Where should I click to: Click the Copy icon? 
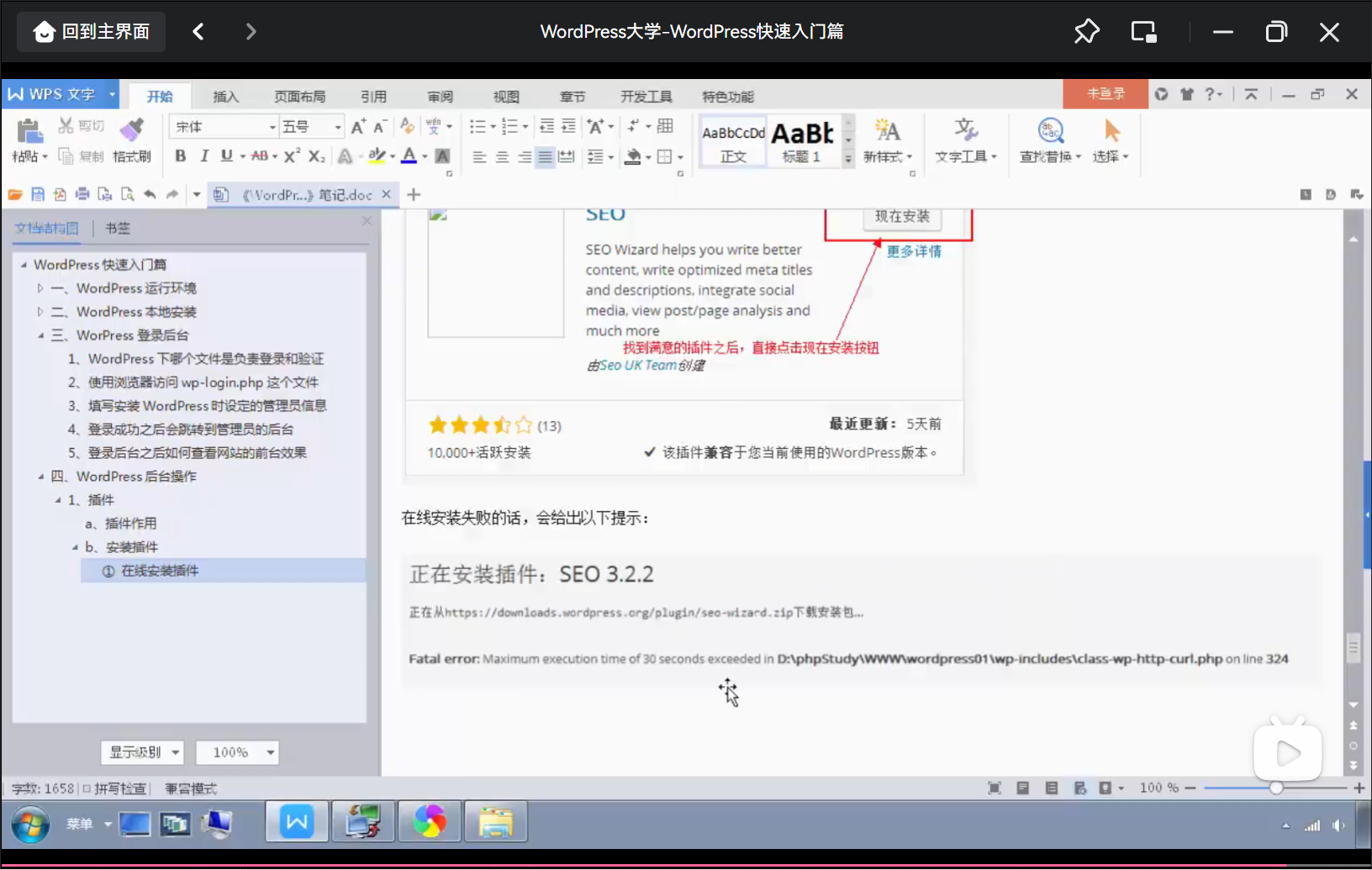click(66, 156)
